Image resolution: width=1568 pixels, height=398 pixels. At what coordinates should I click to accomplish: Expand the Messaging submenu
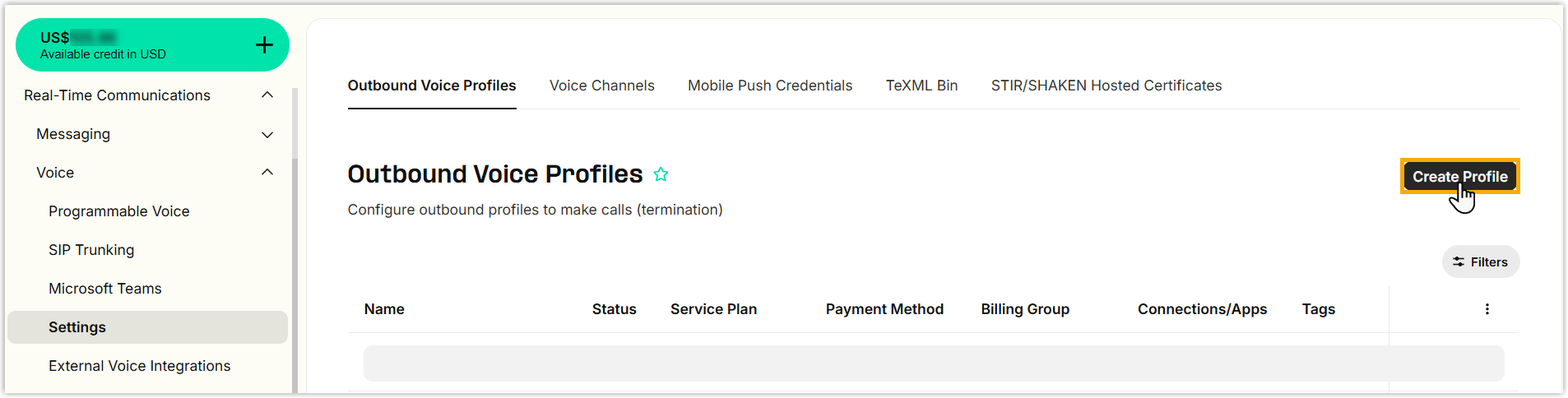pyautogui.click(x=267, y=134)
